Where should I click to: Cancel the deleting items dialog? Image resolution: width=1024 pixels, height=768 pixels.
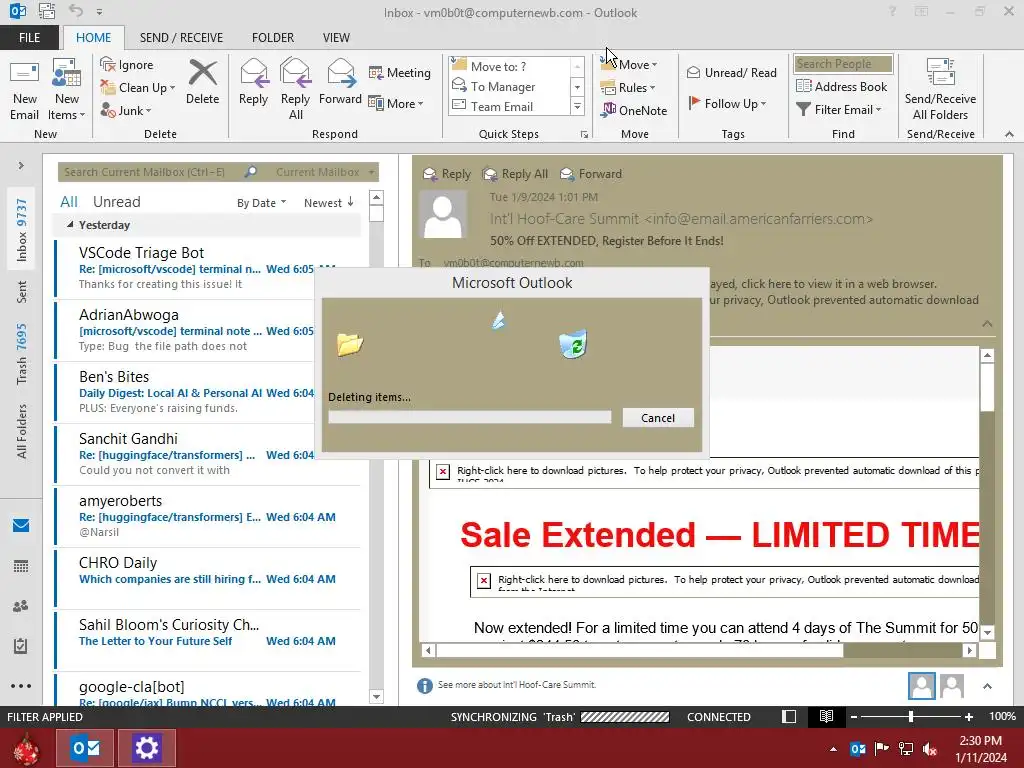658,418
